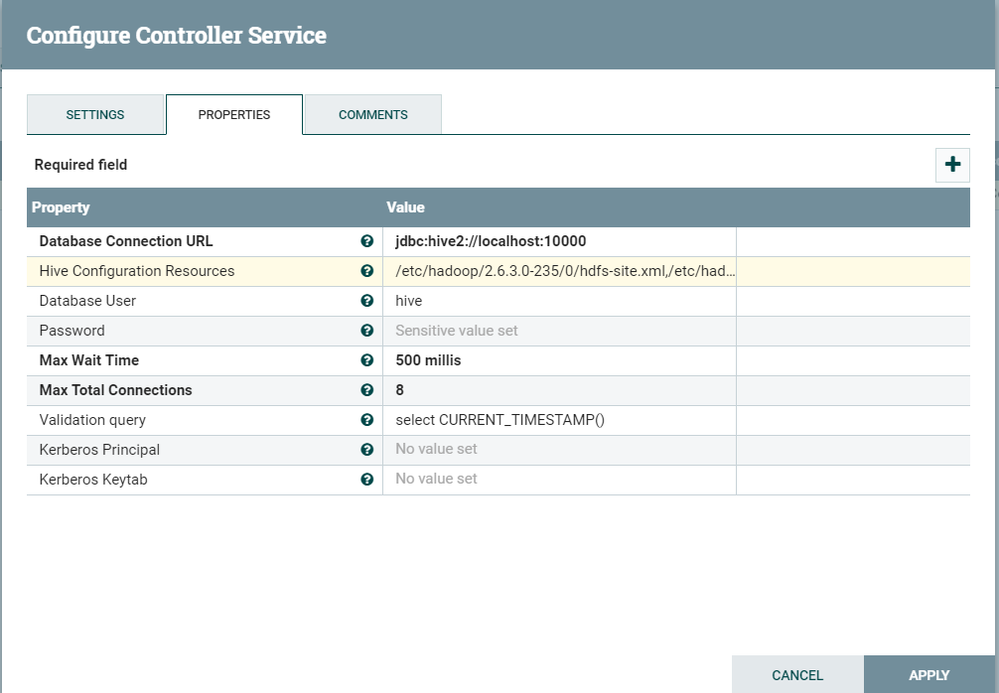
Task: Click help icon beside Database Connection URL
Action: pos(367,241)
